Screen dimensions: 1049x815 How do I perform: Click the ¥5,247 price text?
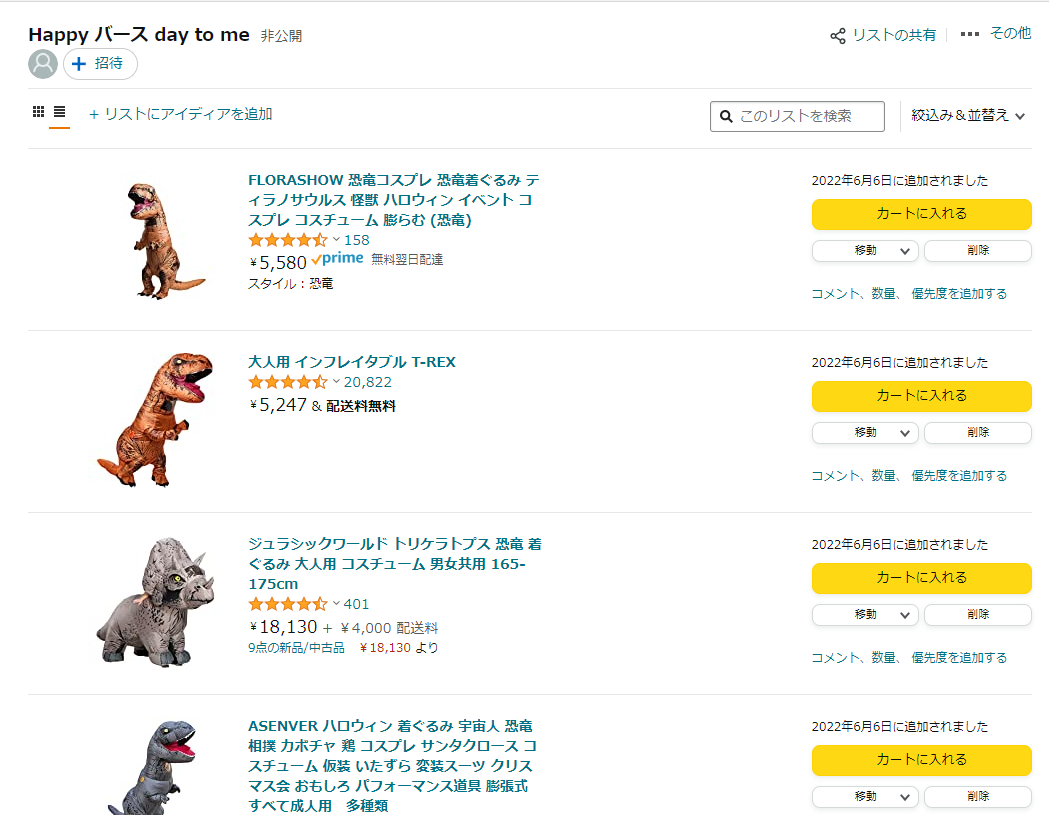pyautogui.click(x=278, y=405)
